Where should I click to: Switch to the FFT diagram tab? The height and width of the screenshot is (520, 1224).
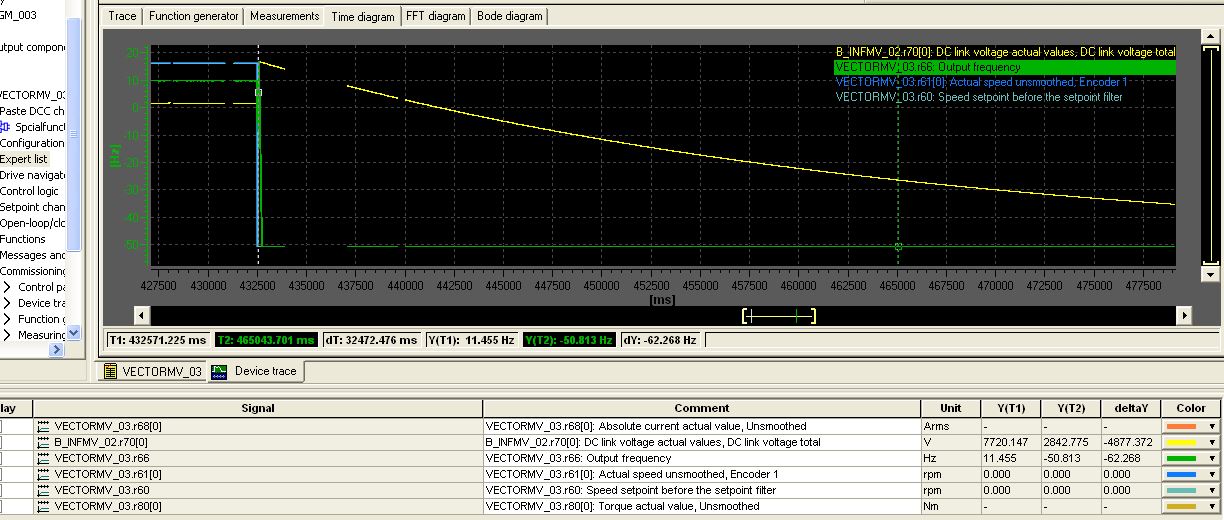click(436, 16)
